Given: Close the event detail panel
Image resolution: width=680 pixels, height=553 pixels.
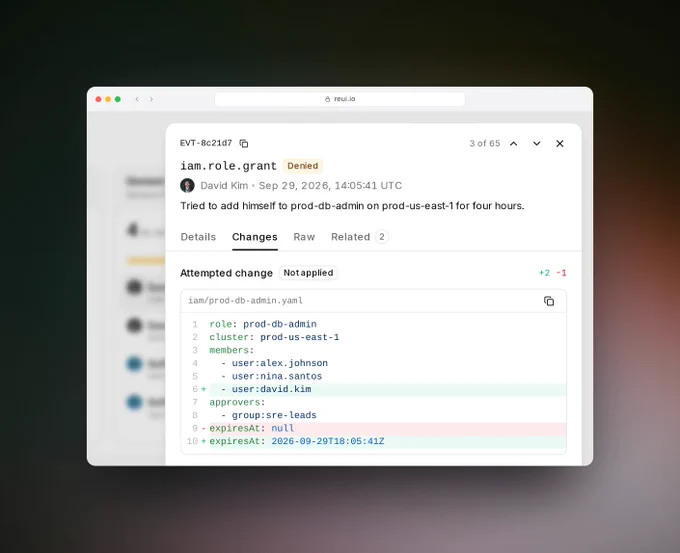Looking at the screenshot, I should tap(559, 144).
